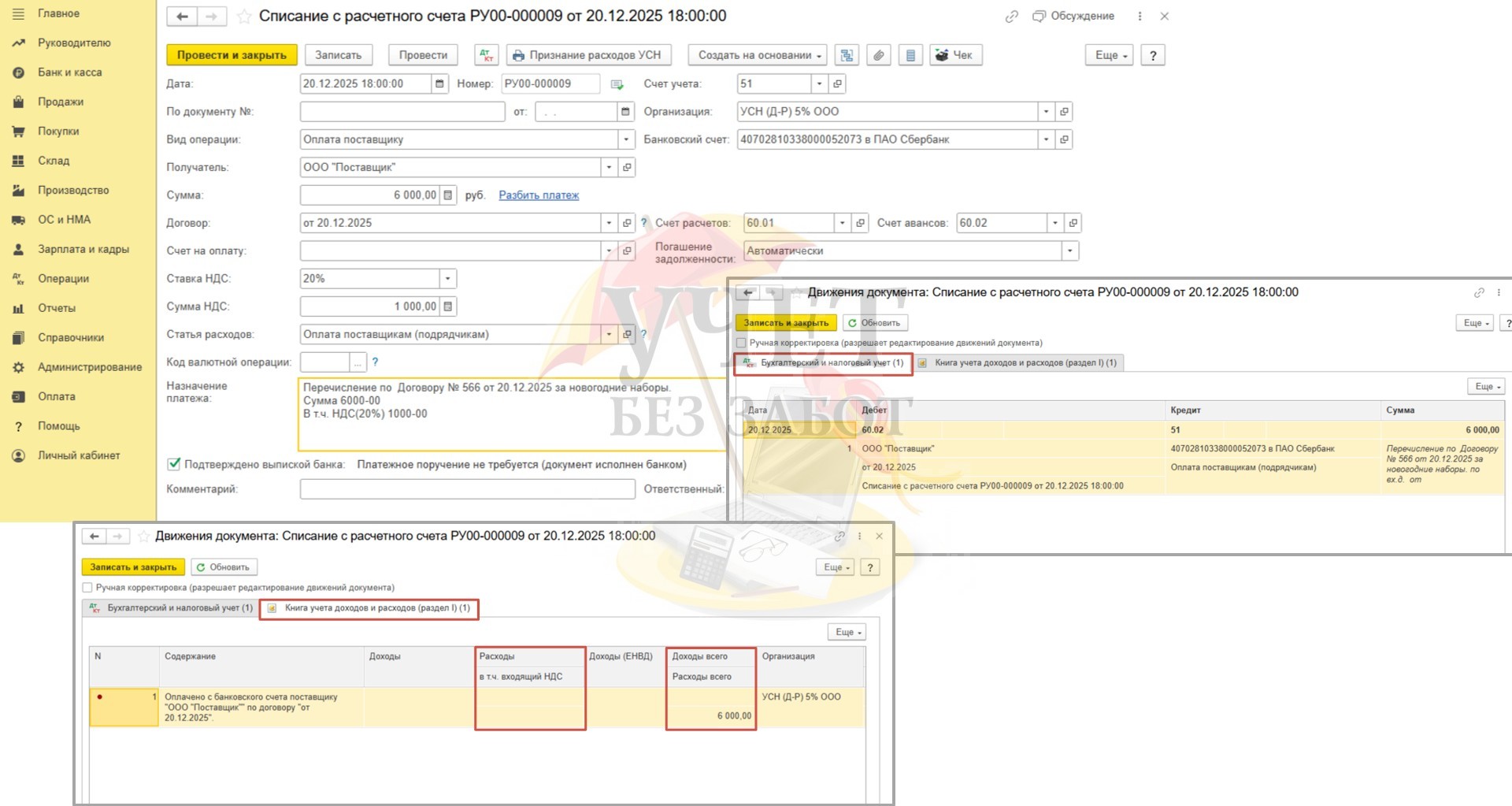Toggle Подтверждено выпиской банка checkbox
This screenshot has width=1512, height=806.
tap(174, 464)
